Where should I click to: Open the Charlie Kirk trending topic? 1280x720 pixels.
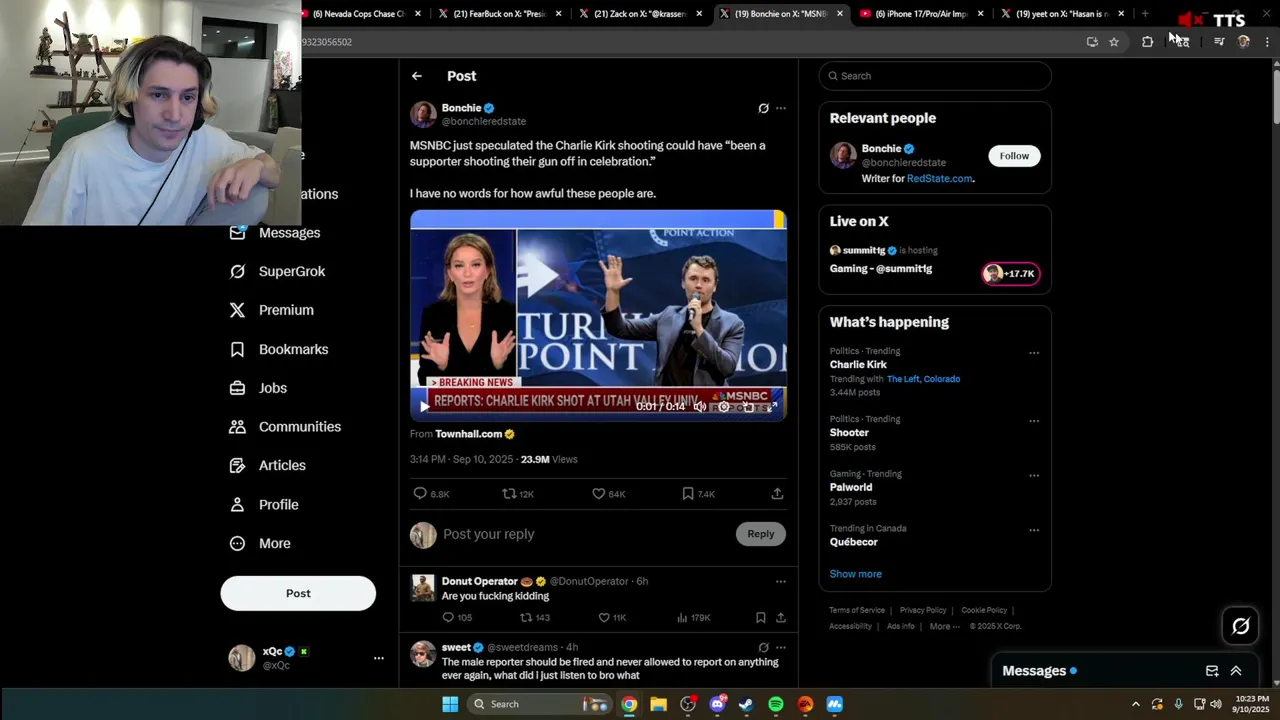858,365
